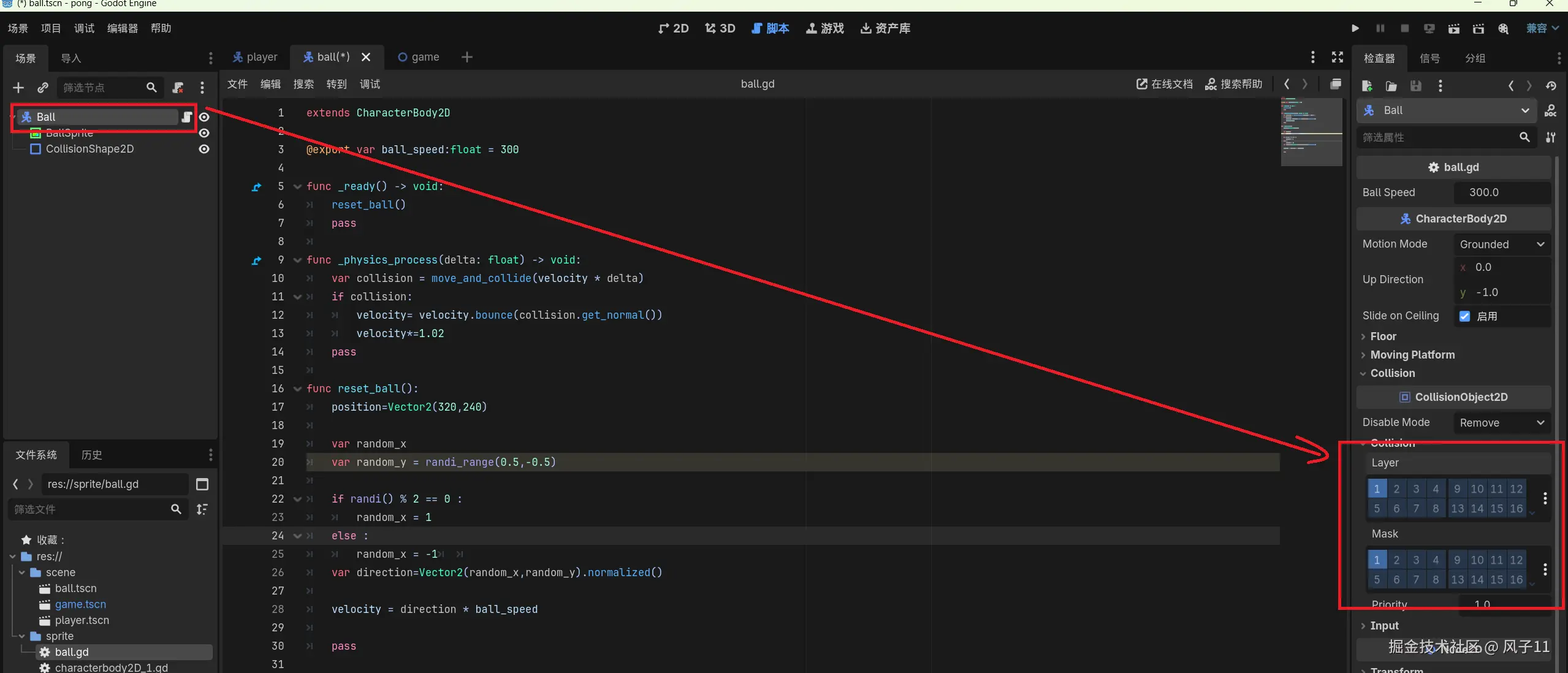Open the 帮助 menu

coord(161,28)
